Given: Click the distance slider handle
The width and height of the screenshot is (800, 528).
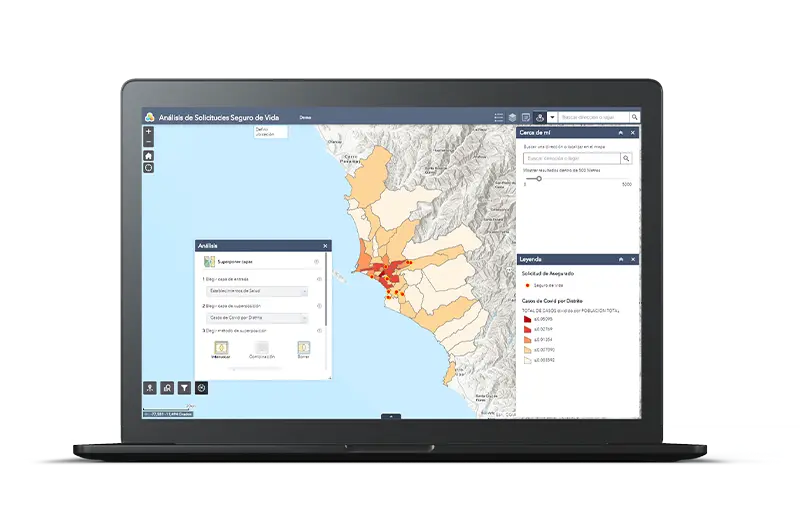Looking at the screenshot, I should (539, 179).
